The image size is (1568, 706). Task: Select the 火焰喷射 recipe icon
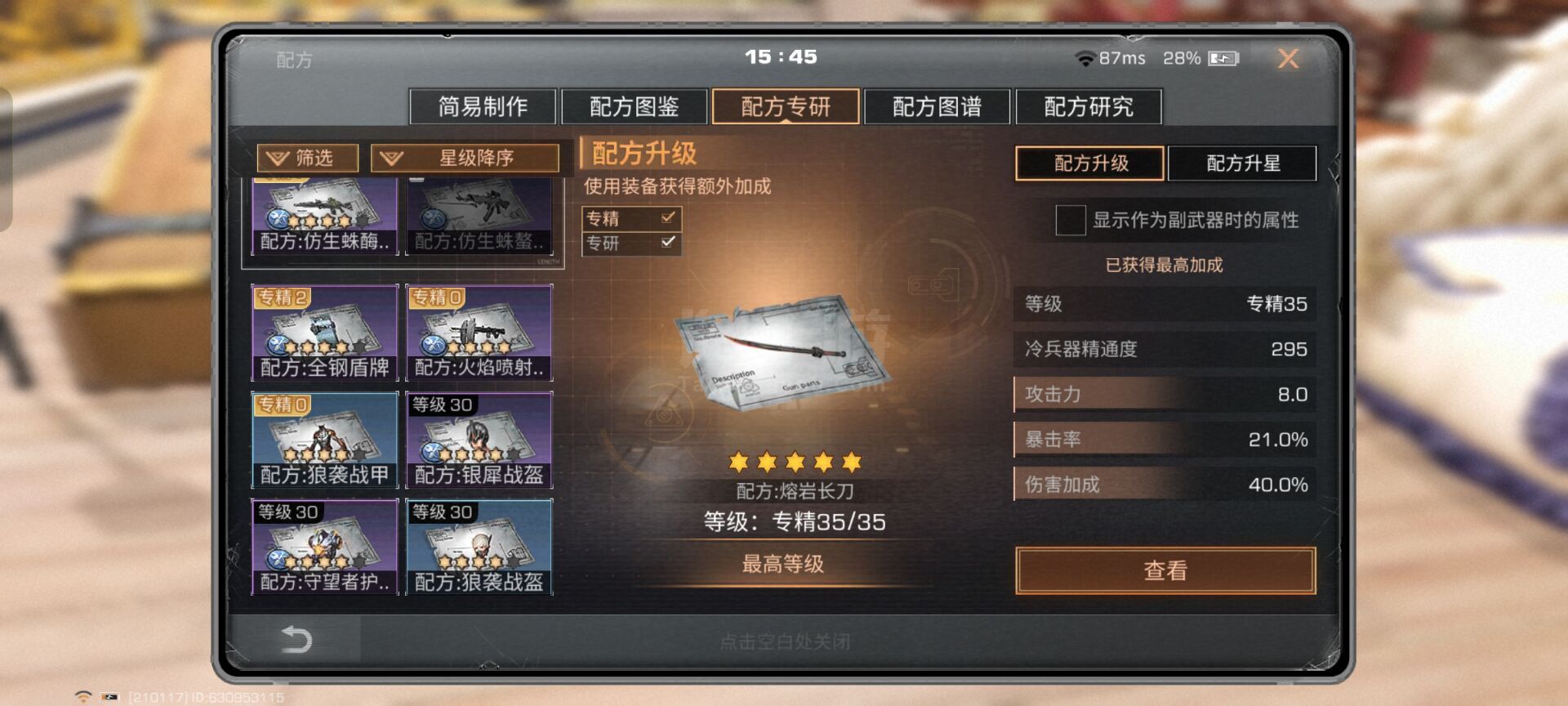pos(479,333)
